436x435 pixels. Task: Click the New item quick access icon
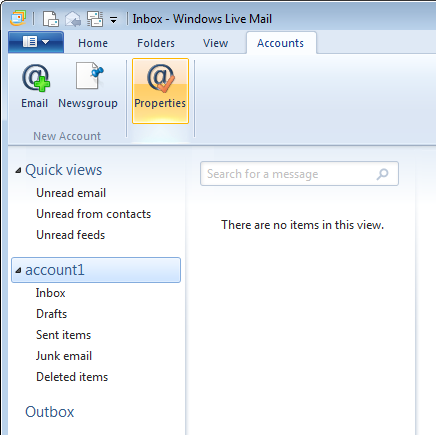click(51, 19)
